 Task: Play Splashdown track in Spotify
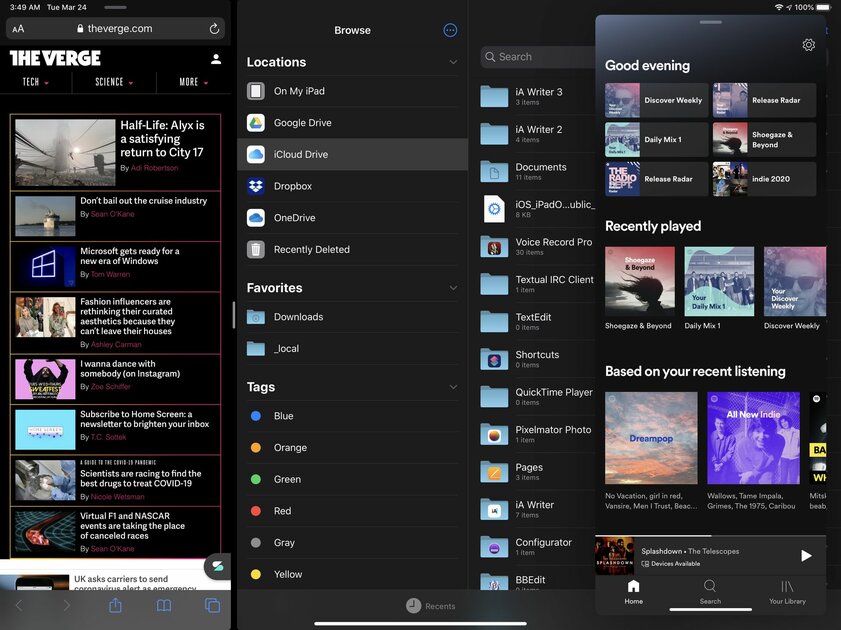(x=806, y=556)
